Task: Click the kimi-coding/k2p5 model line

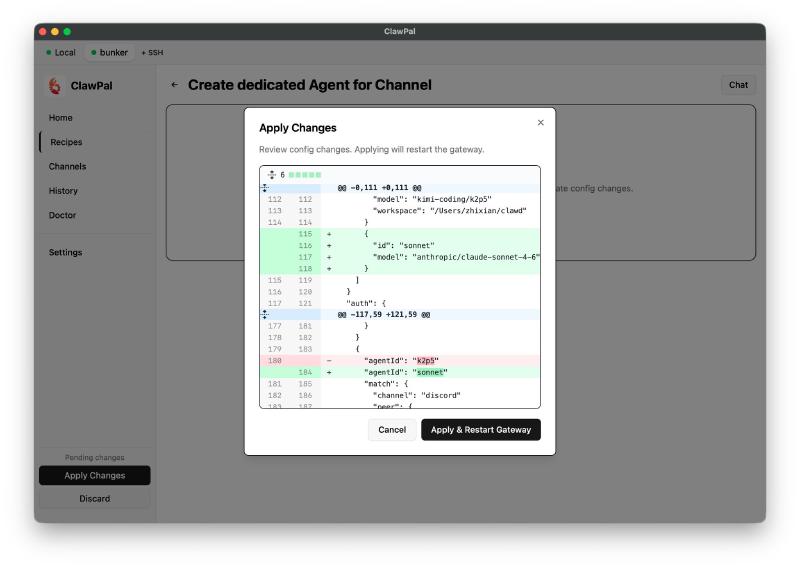Action: pyautogui.click(x=399, y=199)
